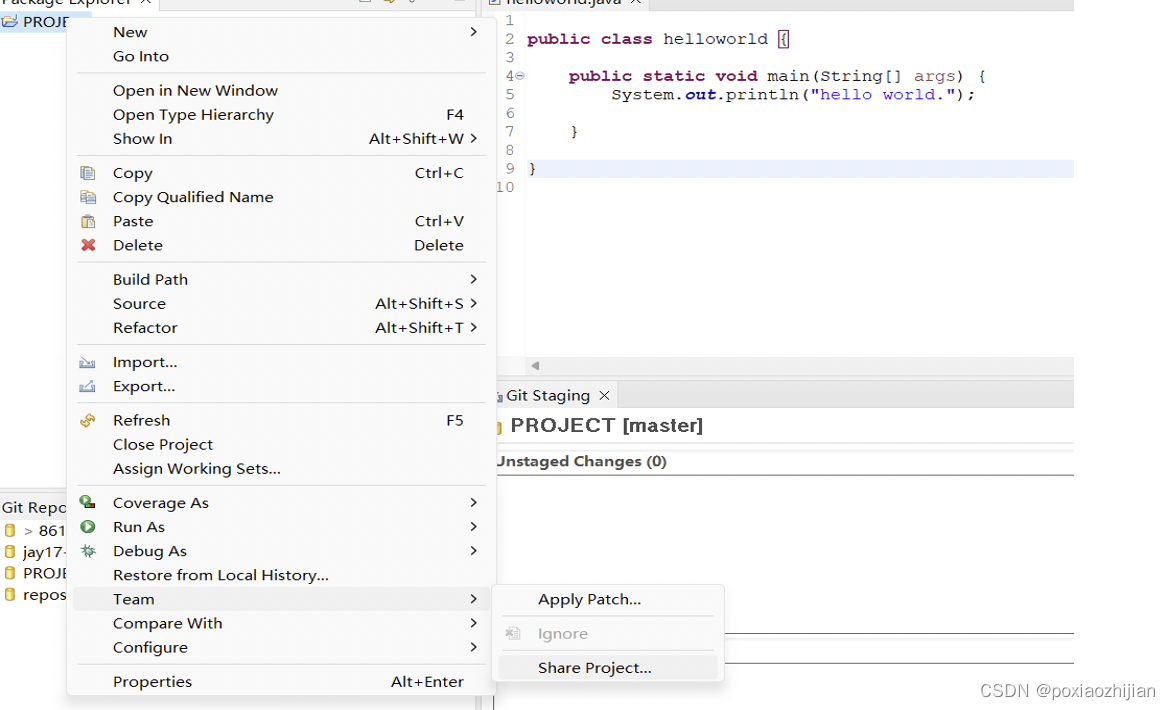Click the Paste clipboard icon
This screenshot has height=710, width=1170.
pos(88,221)
